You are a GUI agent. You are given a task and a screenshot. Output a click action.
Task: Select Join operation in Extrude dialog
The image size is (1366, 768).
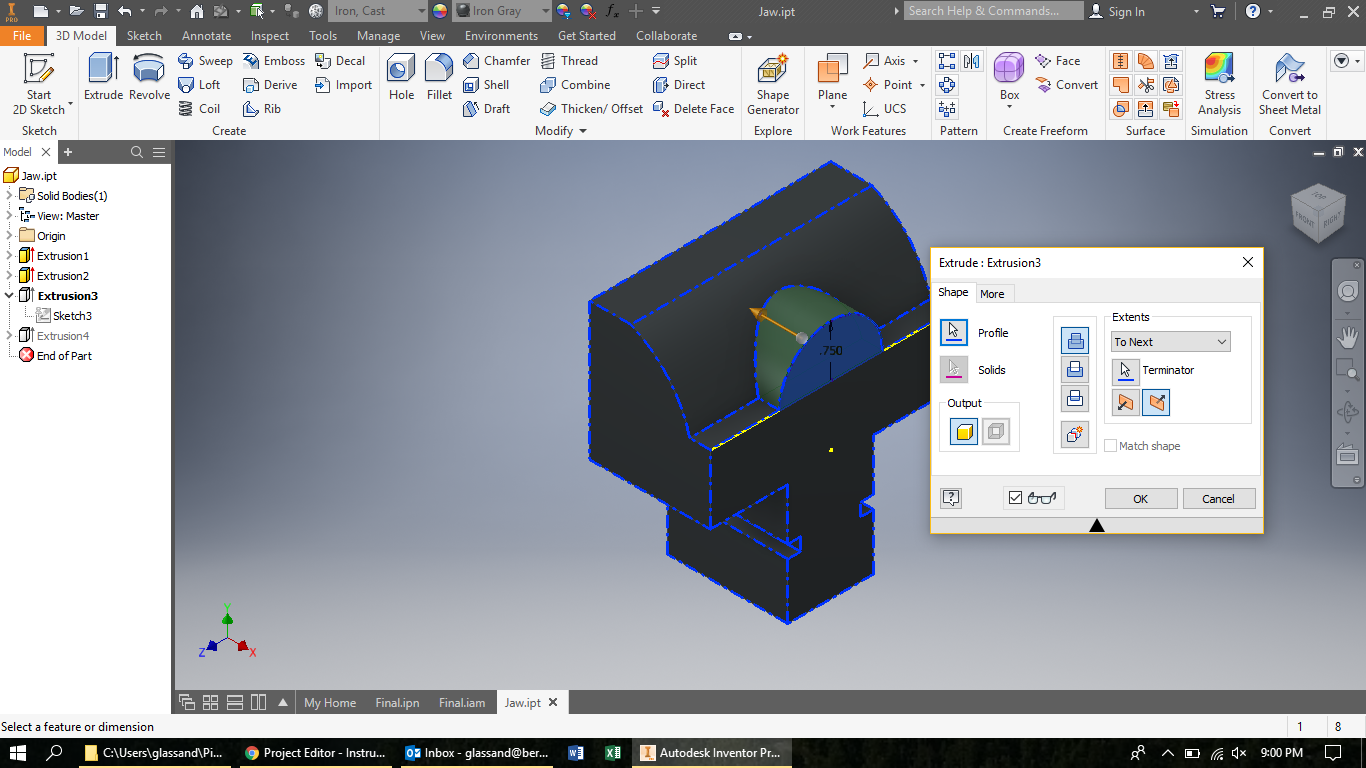coord(1075,341)
